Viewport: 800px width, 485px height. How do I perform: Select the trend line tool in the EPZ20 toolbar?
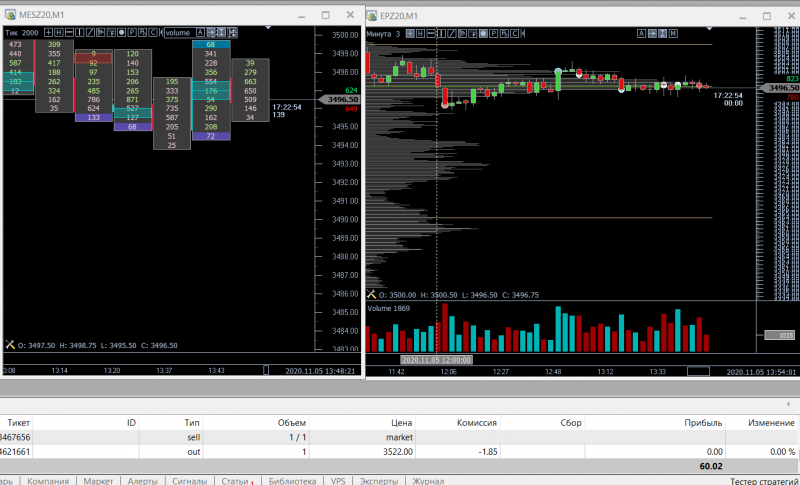[x=452, y=34]
